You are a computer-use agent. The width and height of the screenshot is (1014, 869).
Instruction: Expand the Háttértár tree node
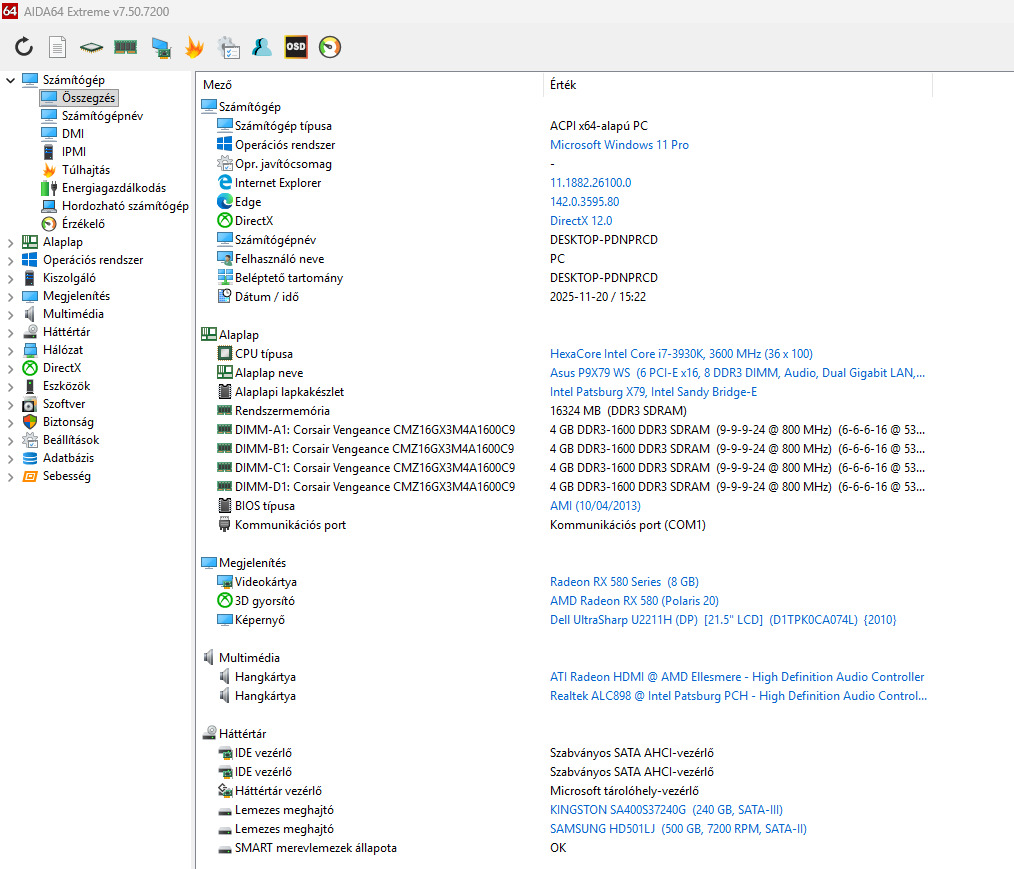(10, 332)
